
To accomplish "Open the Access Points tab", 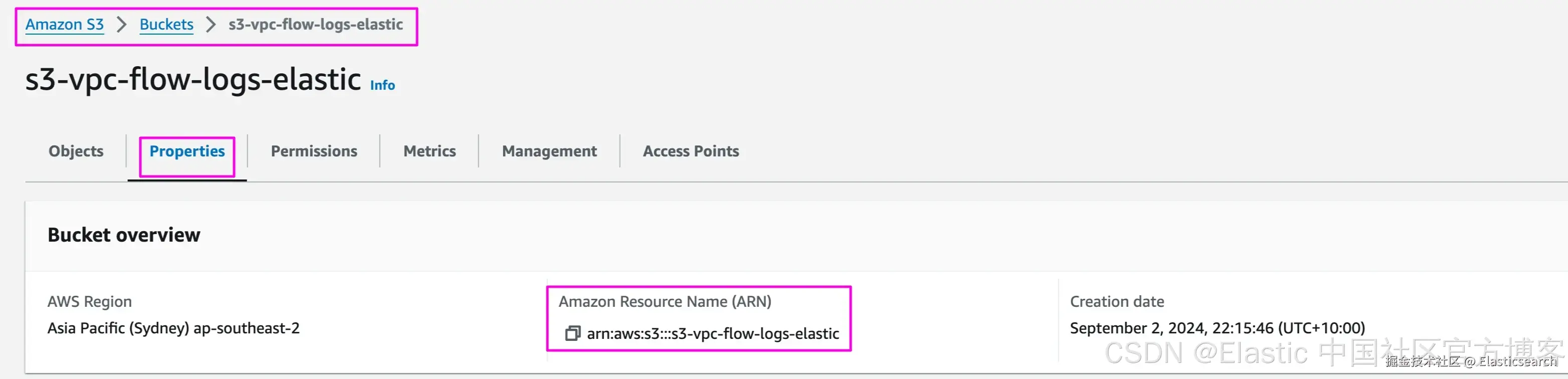I will pos(691,151).
